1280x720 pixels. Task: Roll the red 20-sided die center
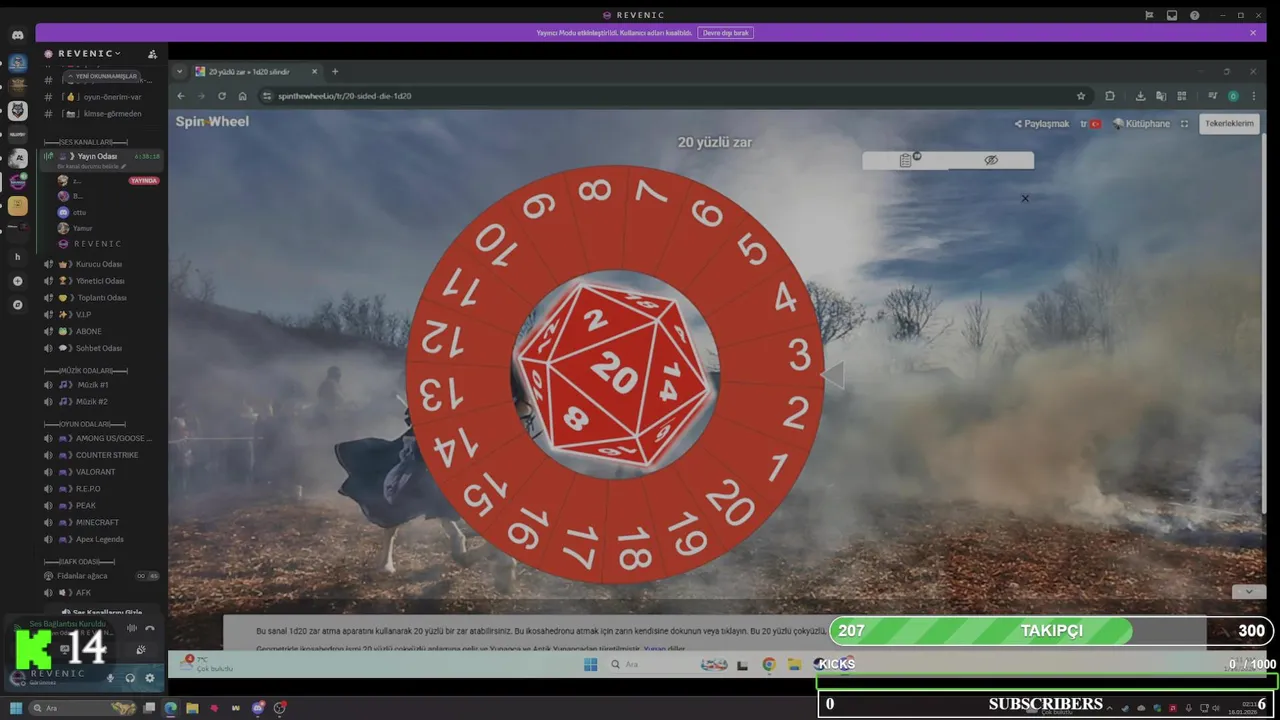click(x=613, y=374)
